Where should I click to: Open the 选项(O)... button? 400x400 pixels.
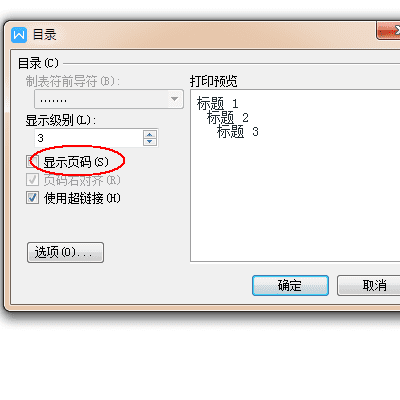(x=65, y=252)
